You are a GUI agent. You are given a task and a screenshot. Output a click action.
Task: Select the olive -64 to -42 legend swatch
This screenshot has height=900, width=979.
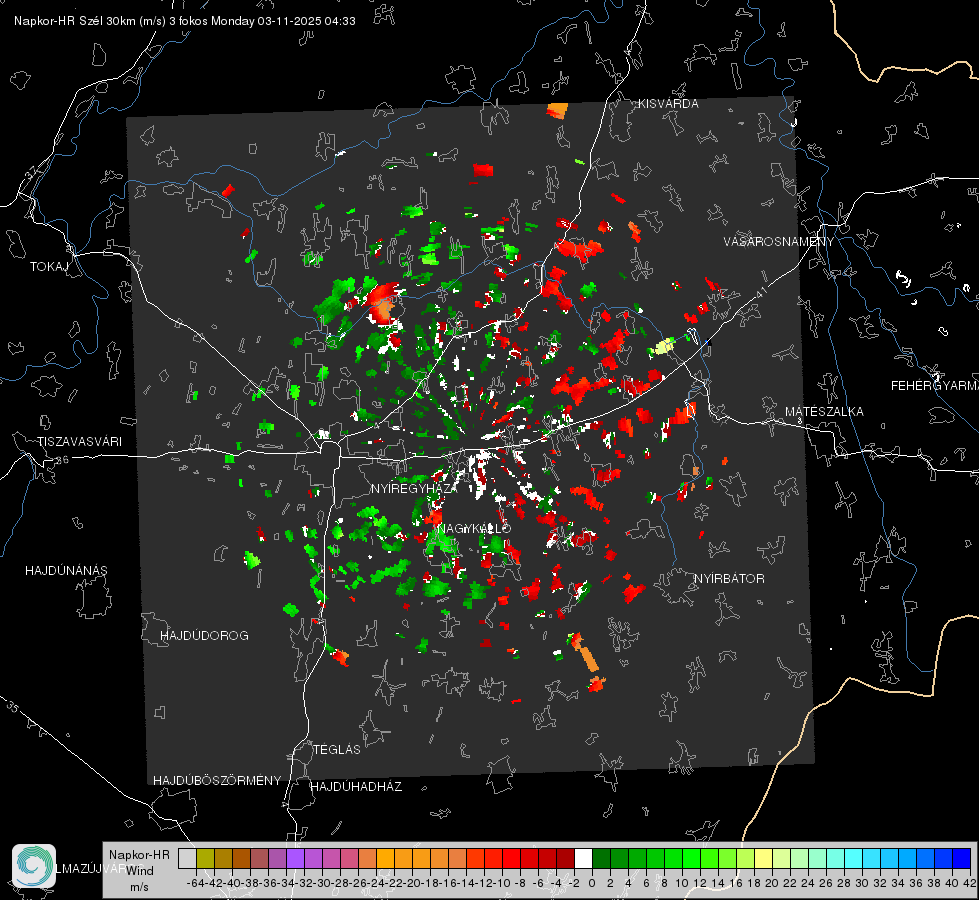(205, 859)
